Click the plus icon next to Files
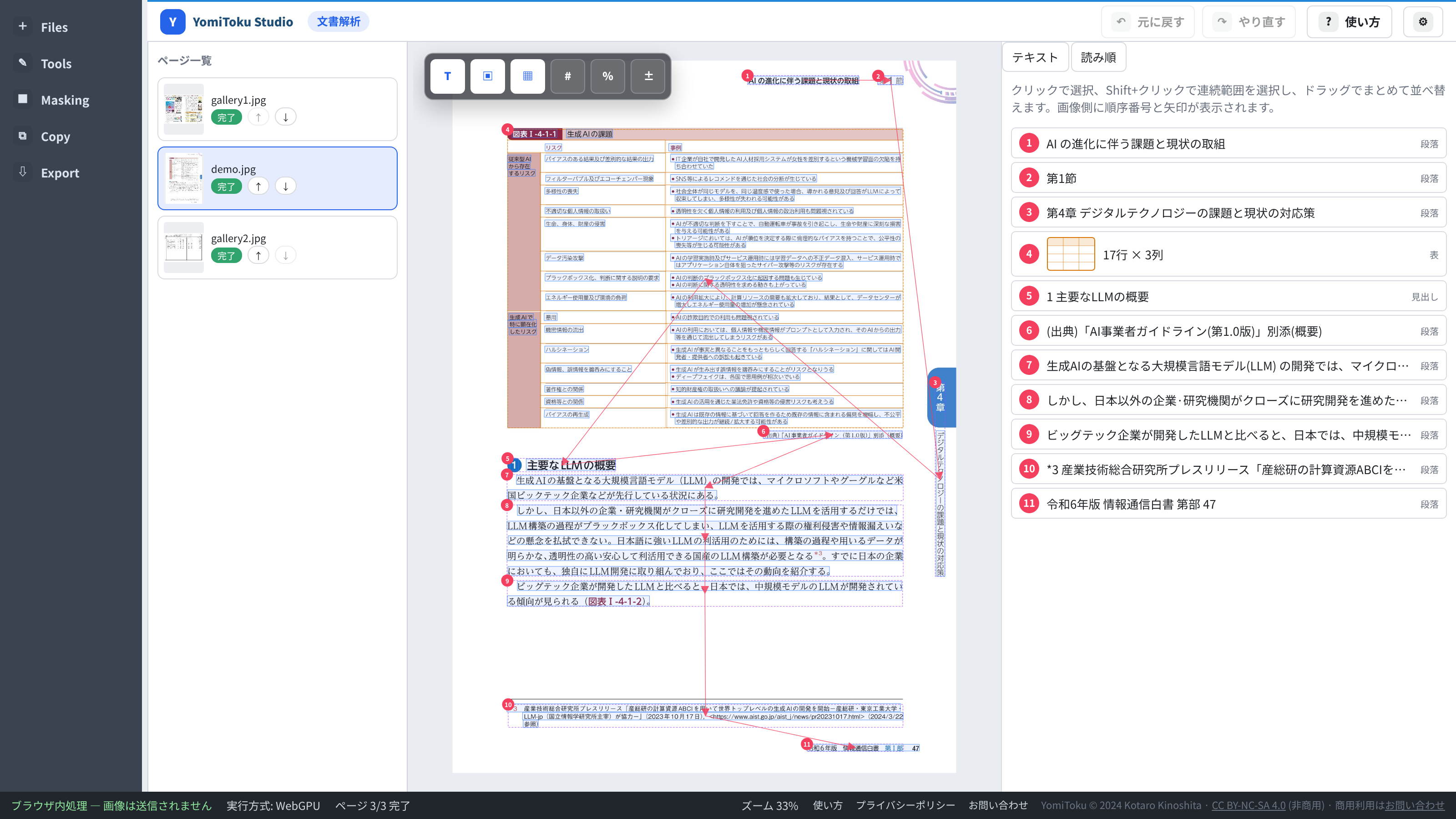The height and width of the screenshot is (819, 1456). point(23,26)
